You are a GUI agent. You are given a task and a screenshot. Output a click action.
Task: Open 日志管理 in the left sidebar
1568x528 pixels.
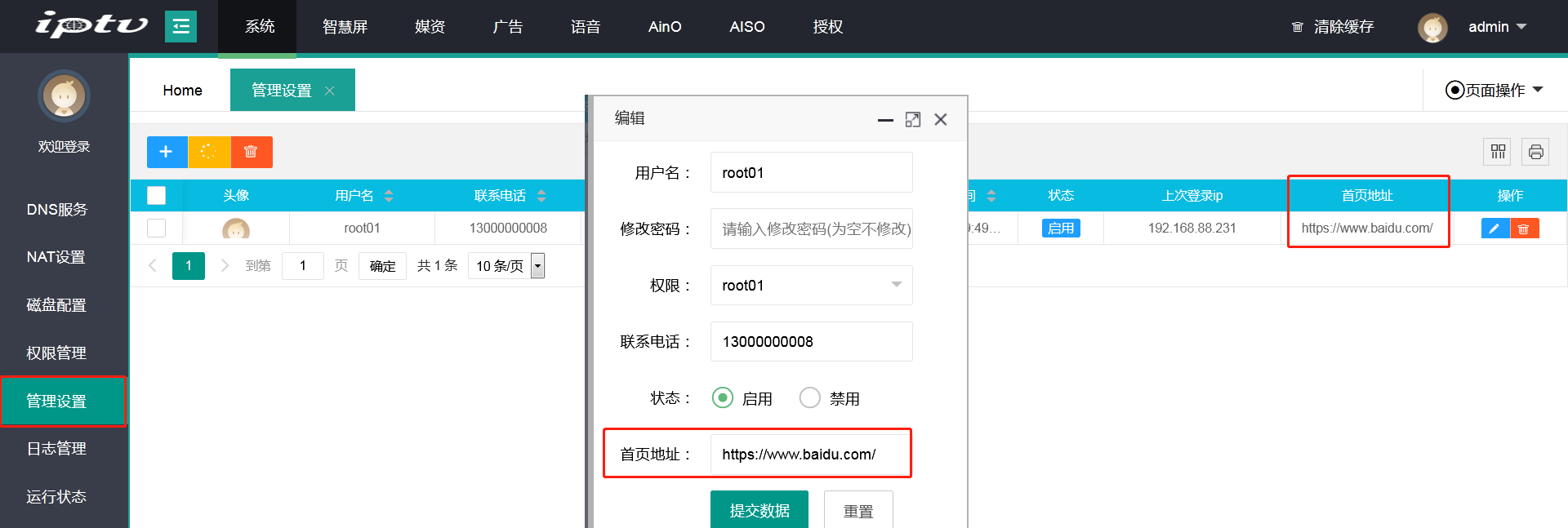coord(56,449)
